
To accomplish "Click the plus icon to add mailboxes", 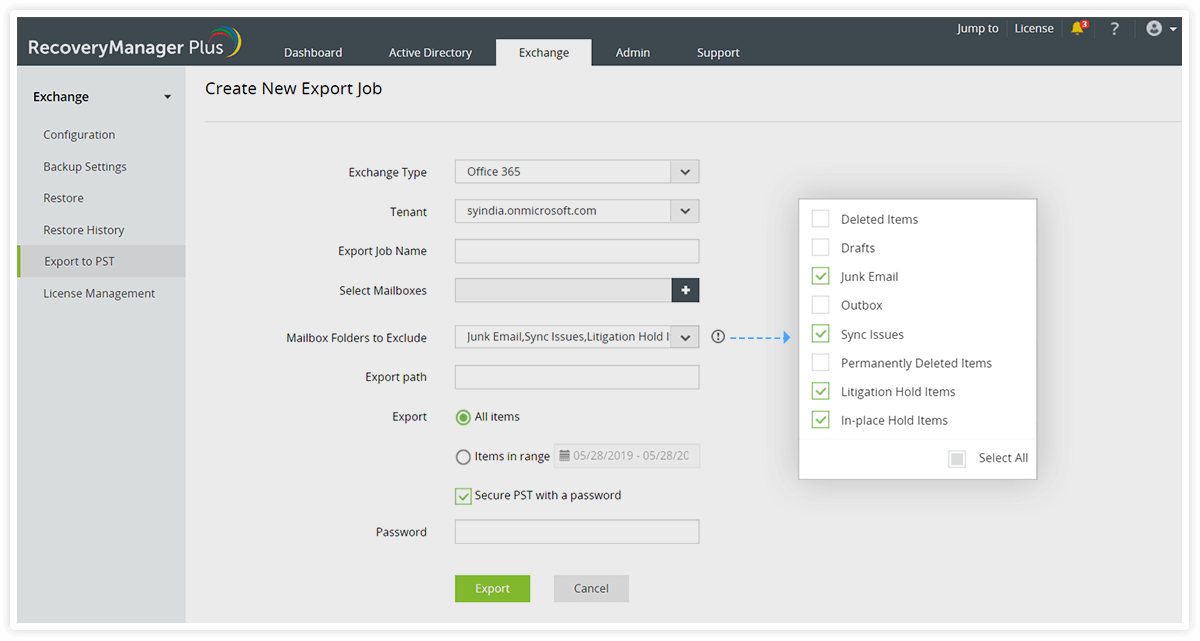I will click(686, 290).
